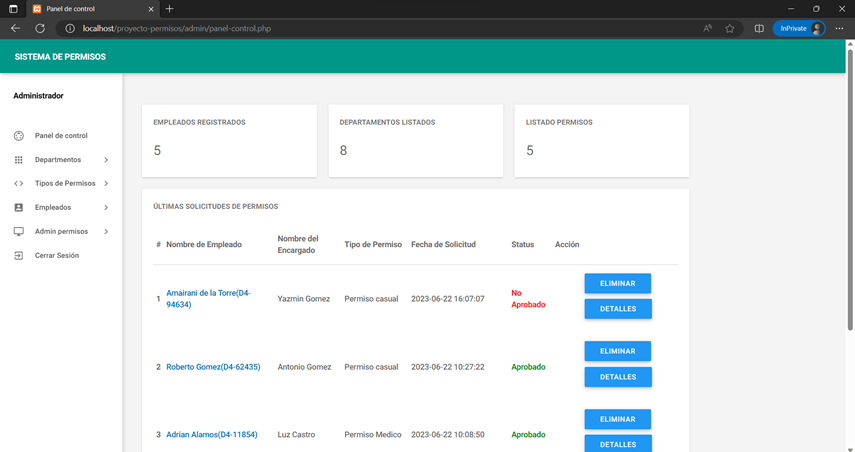Open the browser split screen icon
The width and height of the screenshot is (855, 452).
pos(759,29)
